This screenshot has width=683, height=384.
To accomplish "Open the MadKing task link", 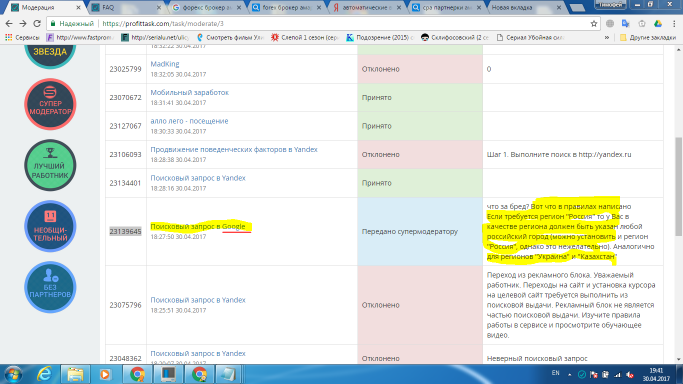I will pos(165,64).
